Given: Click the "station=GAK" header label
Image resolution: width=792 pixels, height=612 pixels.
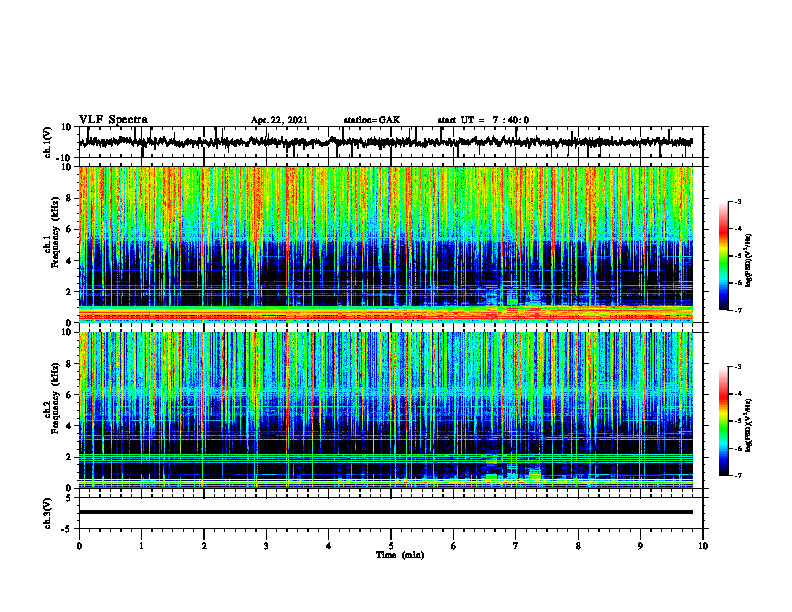Looking at the screenshot, I should coord(372,120).
